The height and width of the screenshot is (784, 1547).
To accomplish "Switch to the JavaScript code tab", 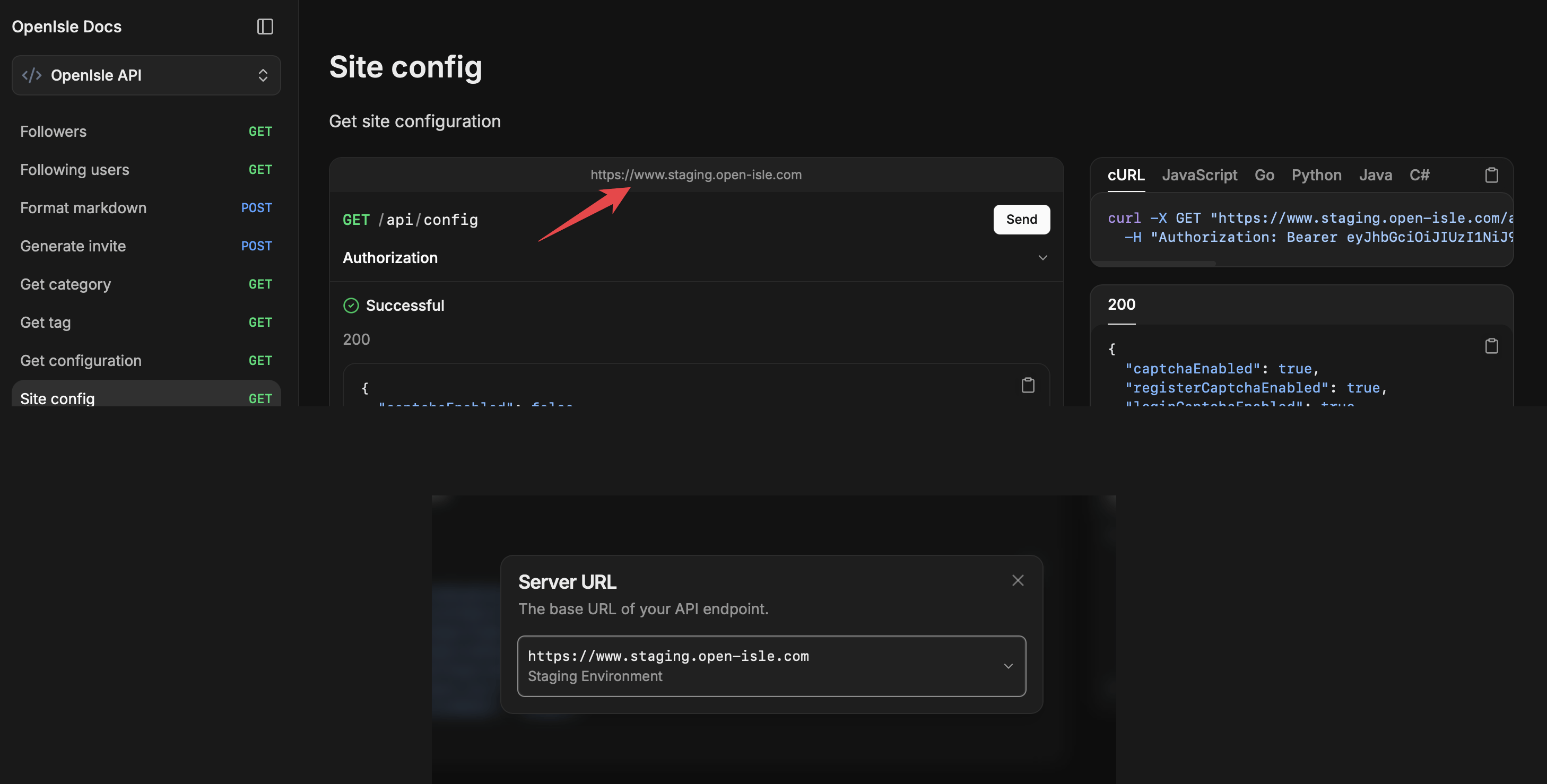I will click(1200, 175).
